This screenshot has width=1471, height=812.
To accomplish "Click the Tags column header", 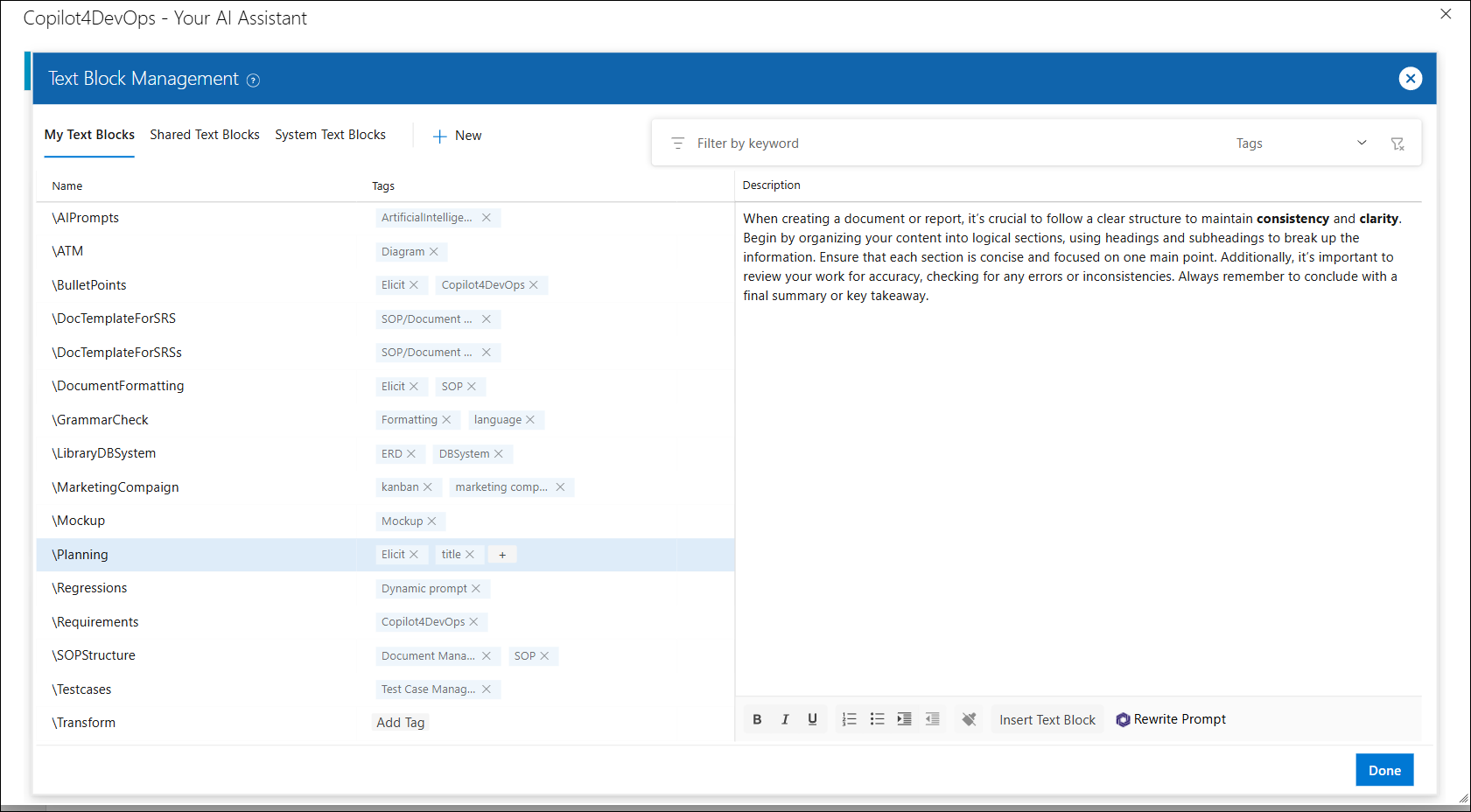I will 383,186.
